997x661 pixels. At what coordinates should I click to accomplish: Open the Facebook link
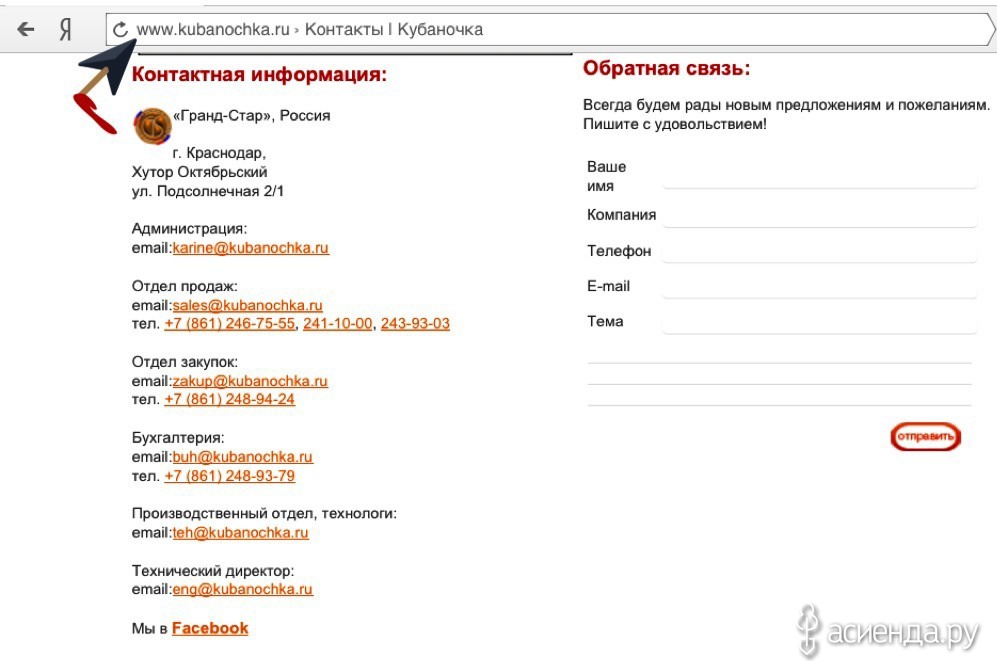point(210,628)
